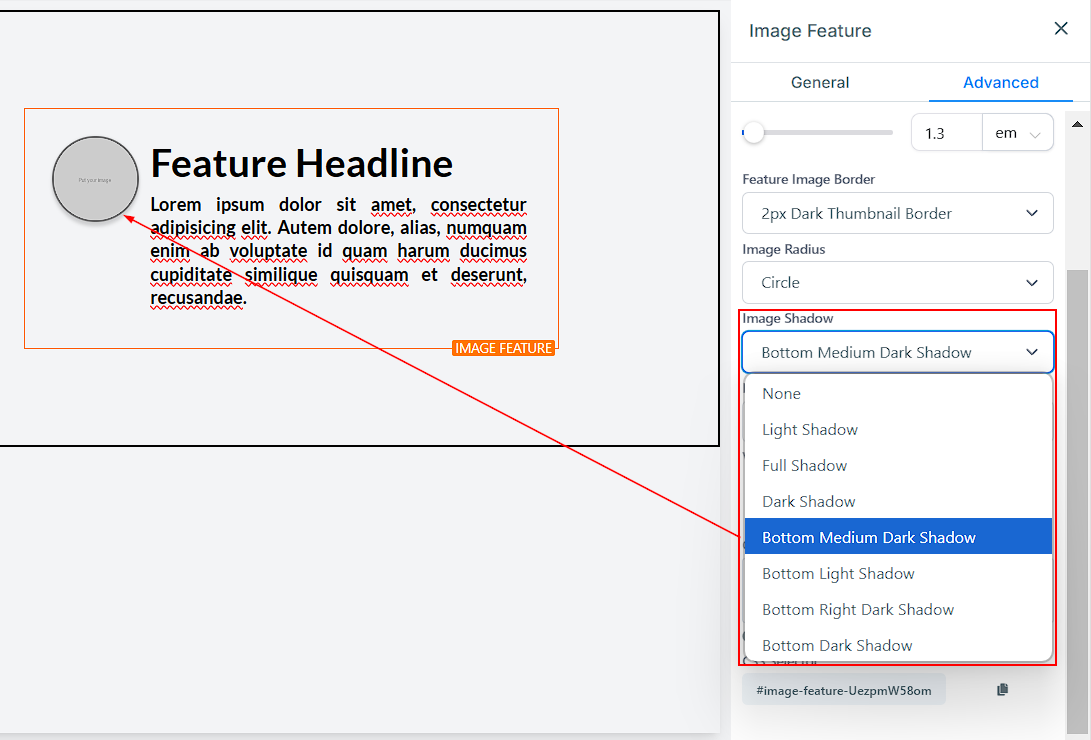Image resolution: width=1091 pixels, height=740 pixels.
Task: Collapse the Image Shadow dropdown
Action: pos(897,352)
